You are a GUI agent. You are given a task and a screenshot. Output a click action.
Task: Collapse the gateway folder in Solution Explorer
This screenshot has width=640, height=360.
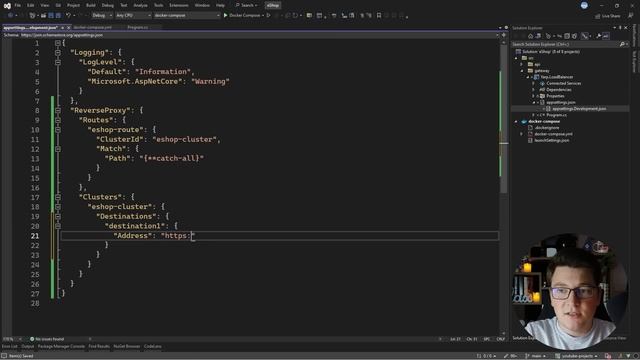click(x=522, y=71)
